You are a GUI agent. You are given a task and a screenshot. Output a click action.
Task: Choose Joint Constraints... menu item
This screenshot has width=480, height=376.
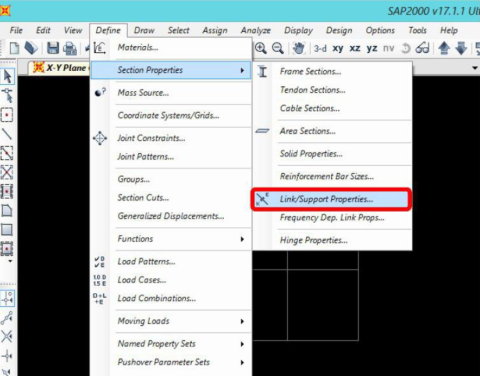coord(171,138)
